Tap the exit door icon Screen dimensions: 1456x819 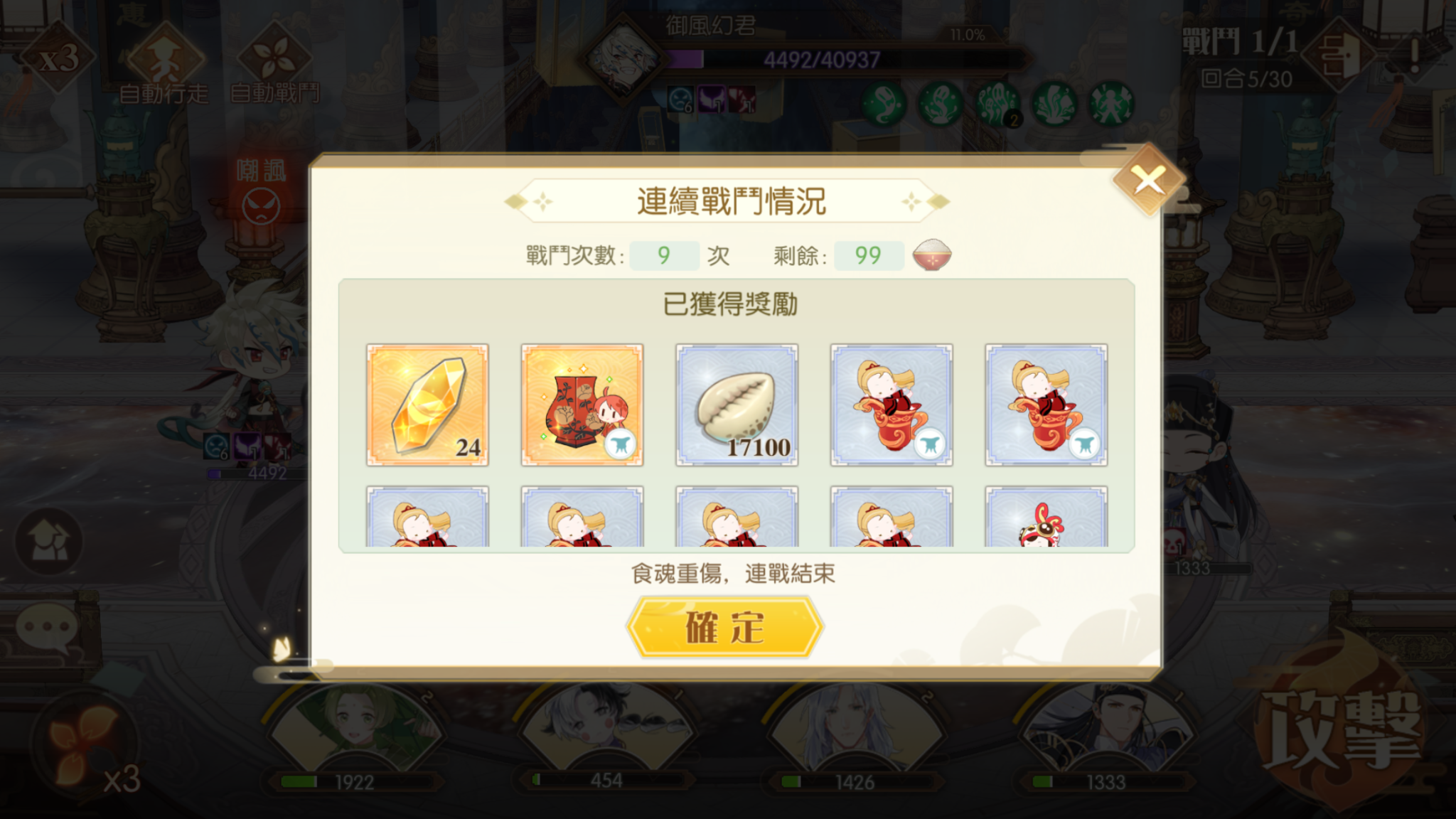1340,55
